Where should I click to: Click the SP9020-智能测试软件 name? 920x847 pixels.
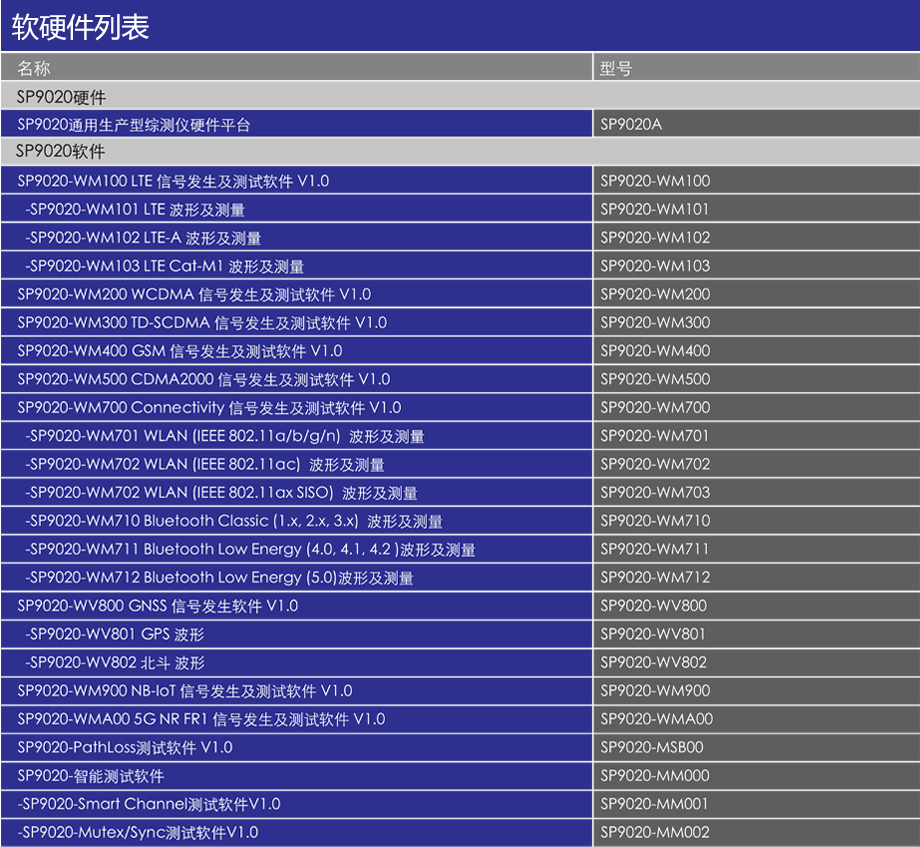click(x=90, y=776)
